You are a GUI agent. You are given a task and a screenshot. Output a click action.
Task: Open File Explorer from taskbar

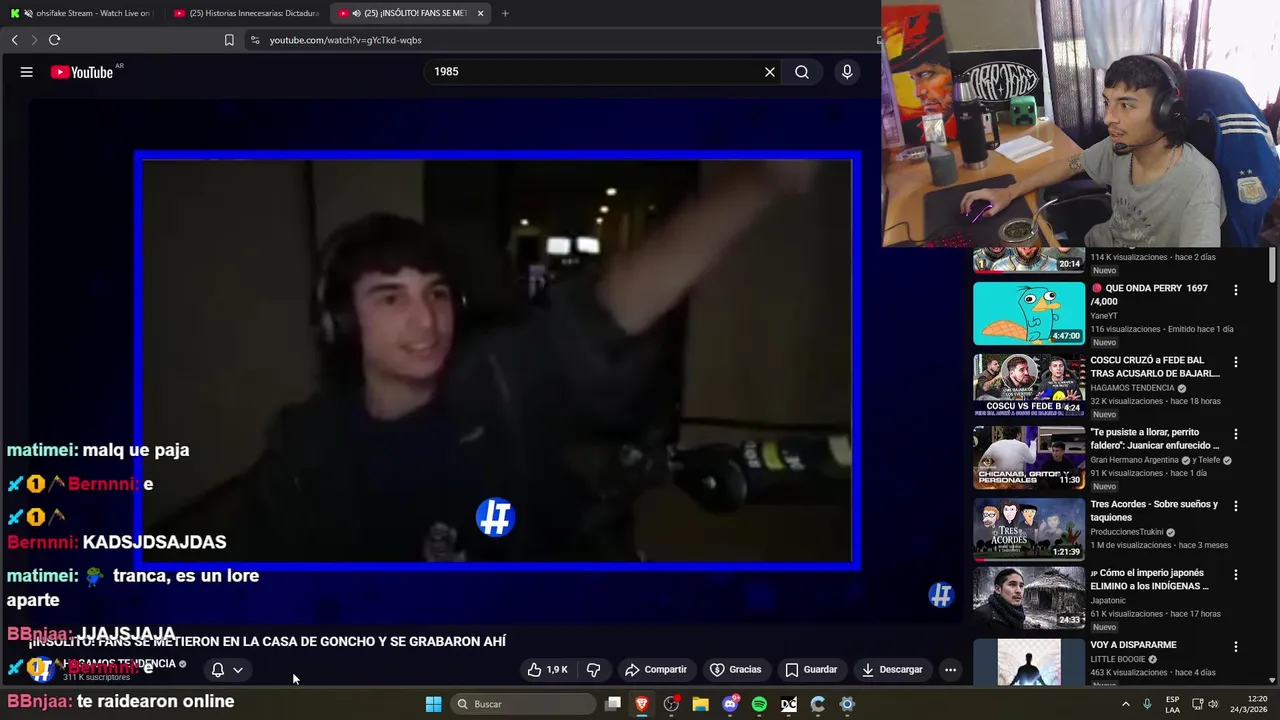tap(700, 704)
